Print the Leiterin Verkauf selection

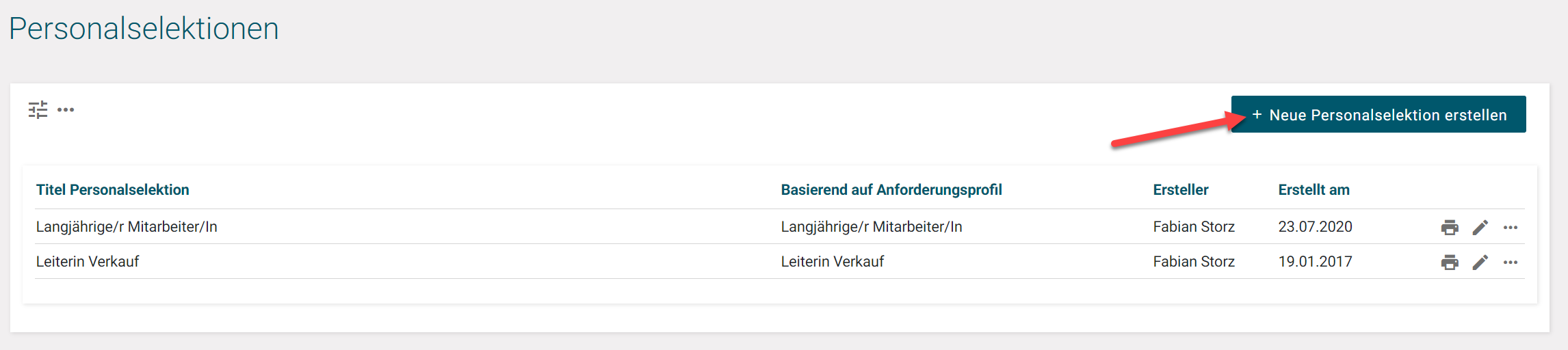(x=1450, y=262)
